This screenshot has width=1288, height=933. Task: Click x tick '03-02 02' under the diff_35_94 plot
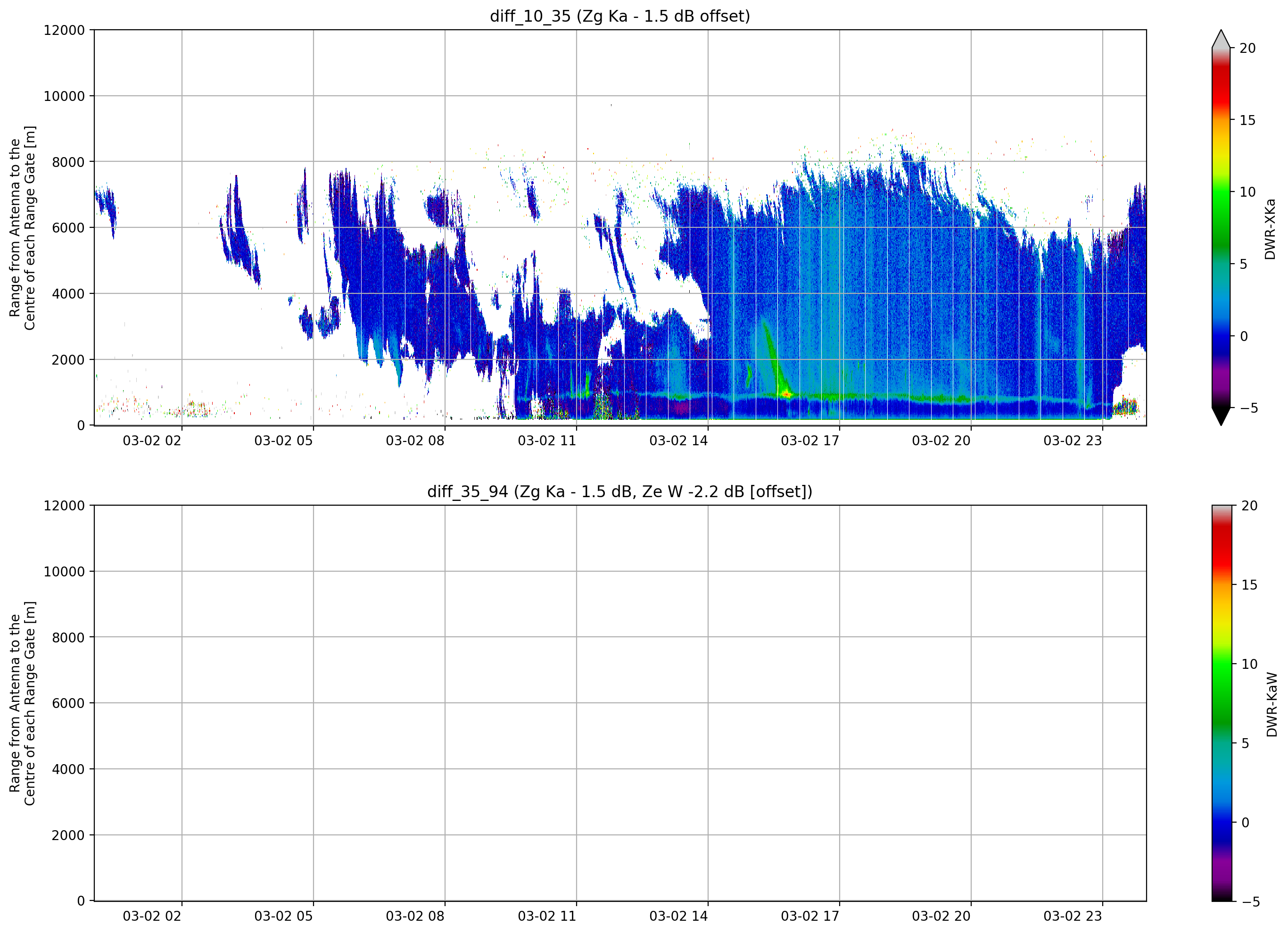tap(152, 916)
